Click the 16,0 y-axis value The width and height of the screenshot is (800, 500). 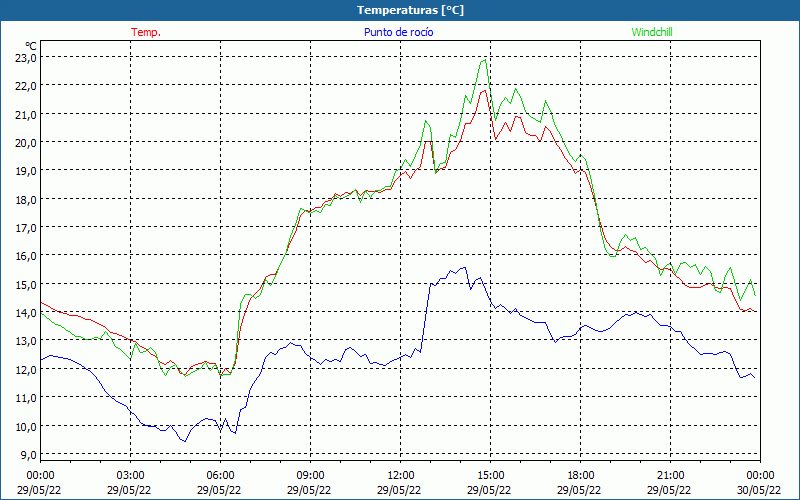click(x=26, y=256)
